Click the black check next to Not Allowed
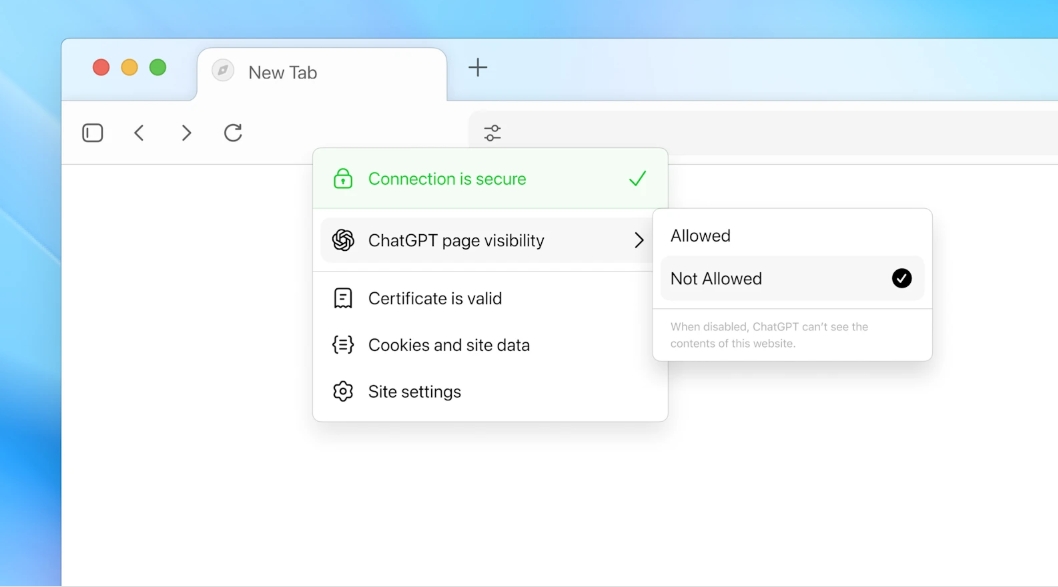 901,278
